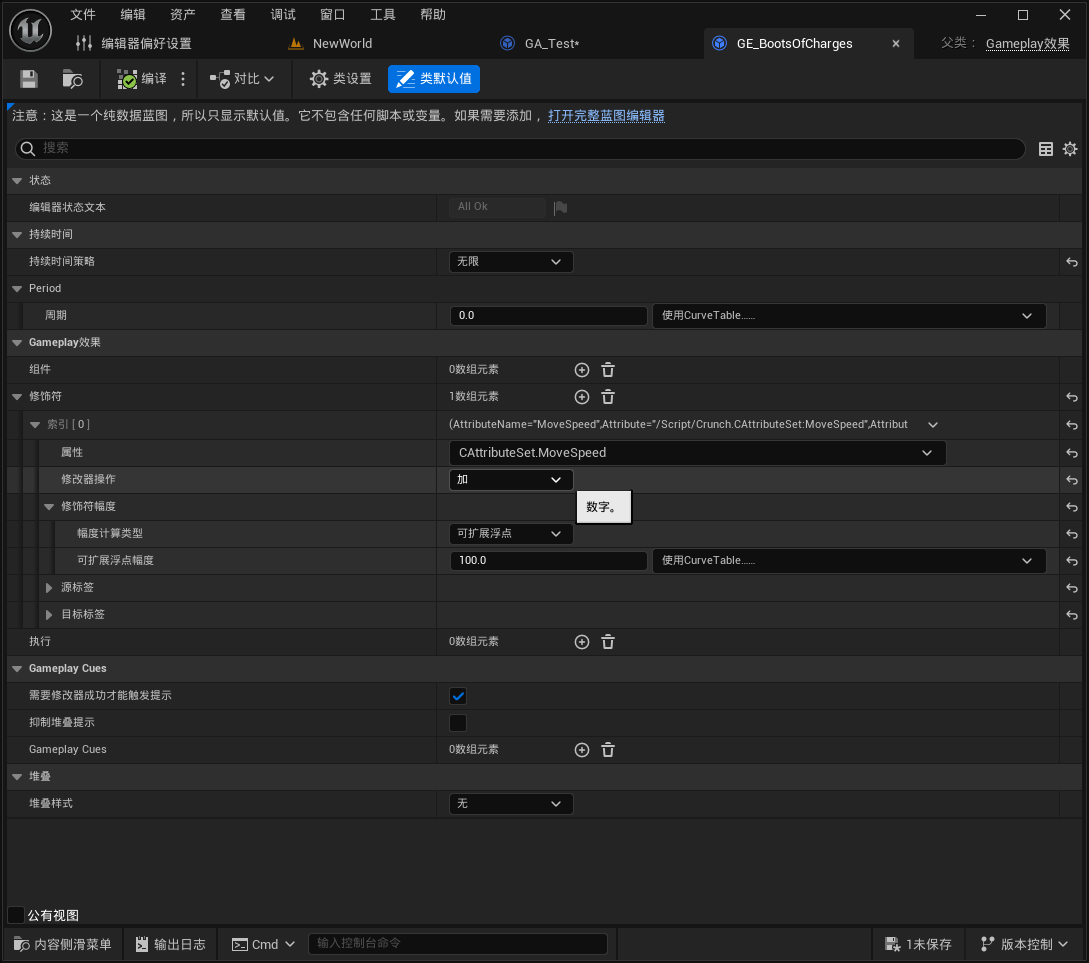Expand the 源标签 group
This screenshot has height=963, width=1089.
tap(49, 588)
